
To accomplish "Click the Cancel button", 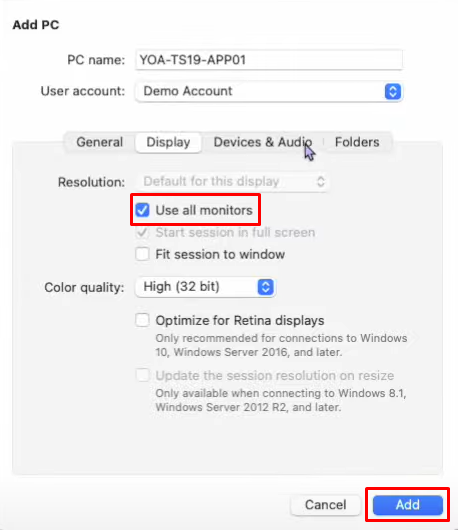I will pos(326,505).
